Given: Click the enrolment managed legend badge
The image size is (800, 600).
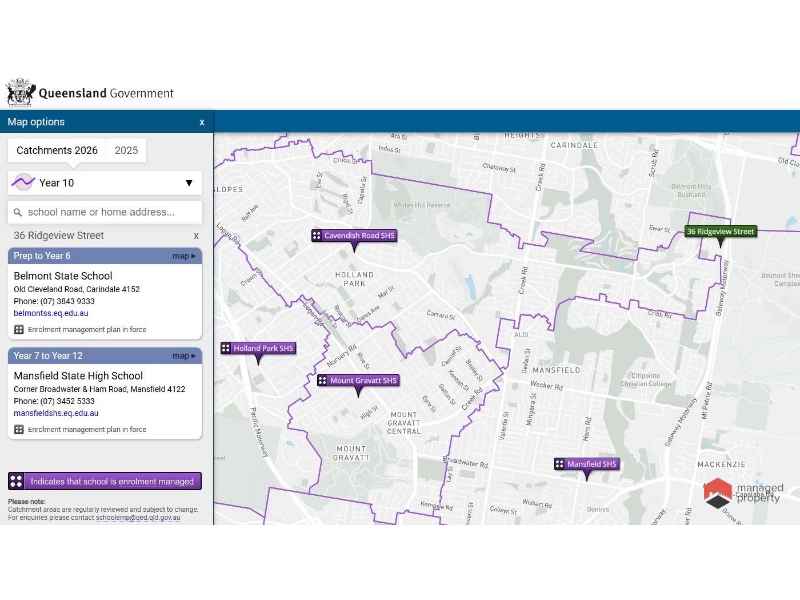Looking at the screenshot, I should (x=105, y=481).
